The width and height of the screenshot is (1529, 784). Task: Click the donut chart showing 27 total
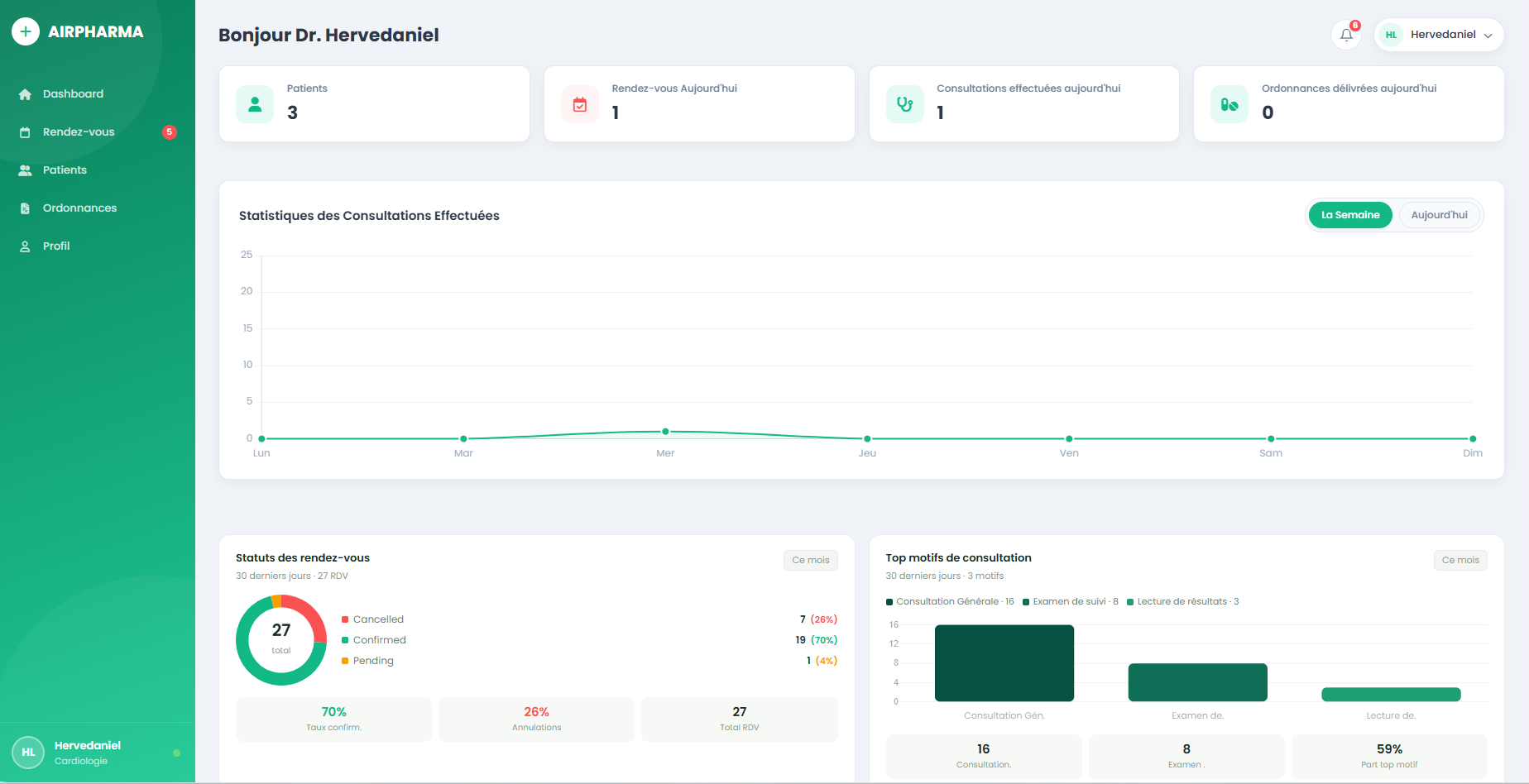click(281, 640)
